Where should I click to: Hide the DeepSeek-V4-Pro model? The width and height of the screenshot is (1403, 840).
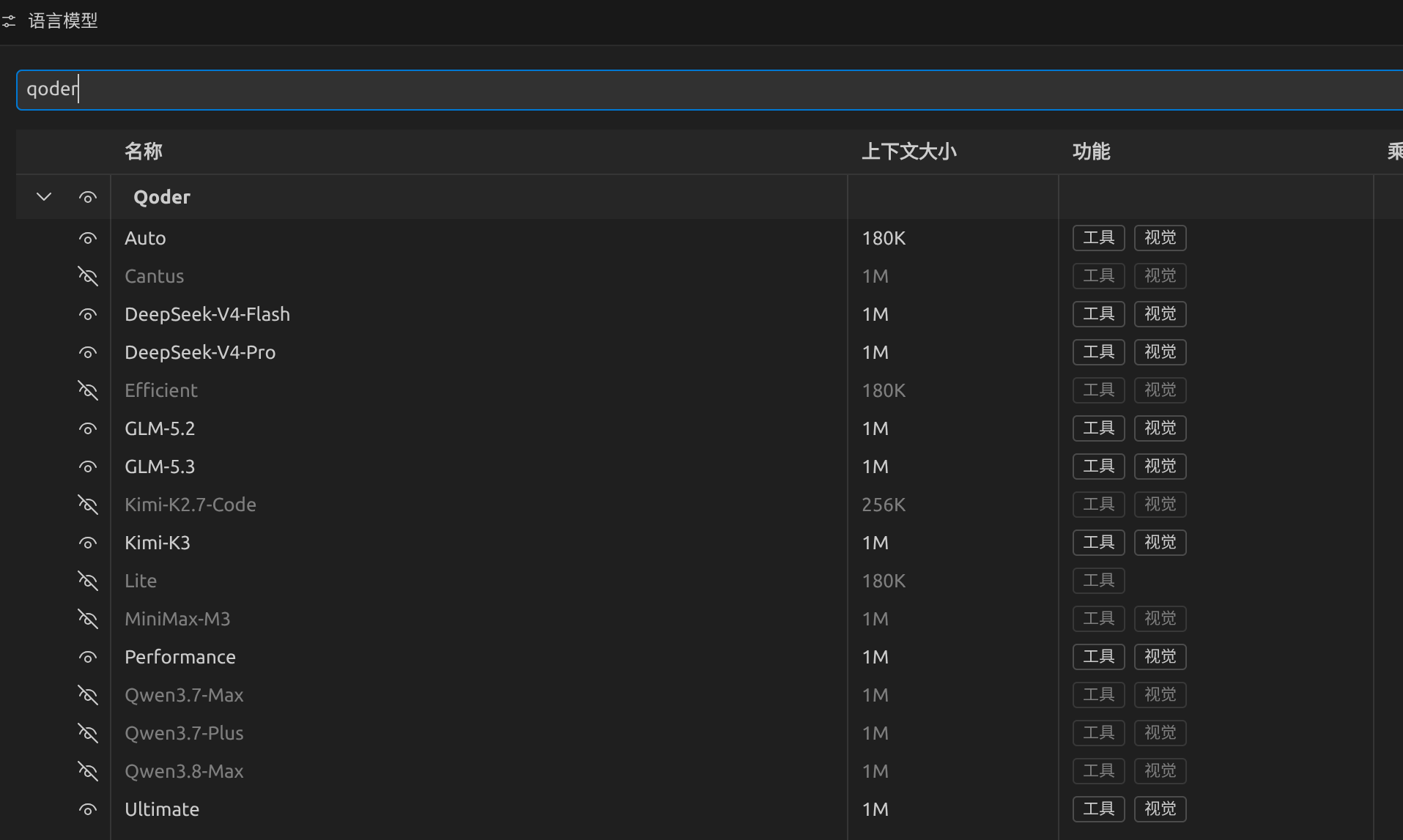pos(88,352)
